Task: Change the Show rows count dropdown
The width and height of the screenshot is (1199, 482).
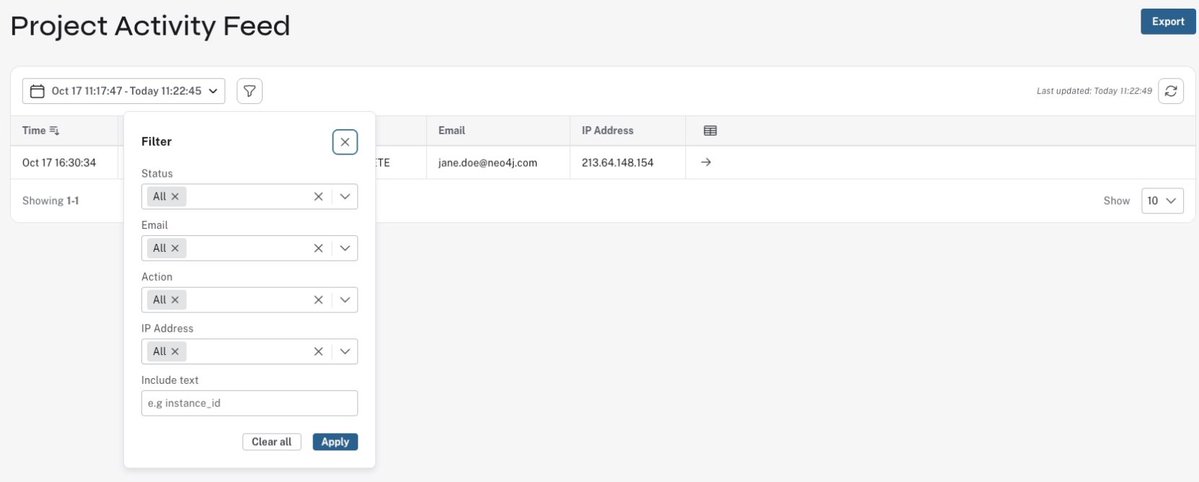Action: (1162, 200)
